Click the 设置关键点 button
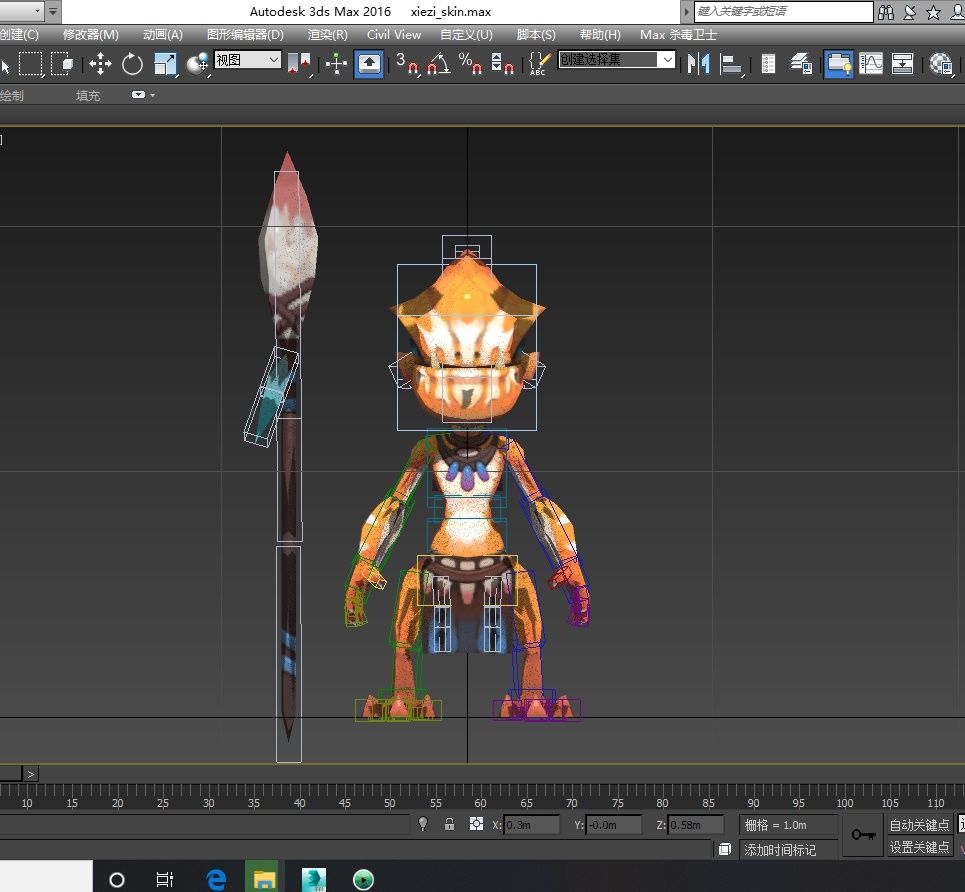This screenshot has width=965, height=892. (x=919, y=847)
